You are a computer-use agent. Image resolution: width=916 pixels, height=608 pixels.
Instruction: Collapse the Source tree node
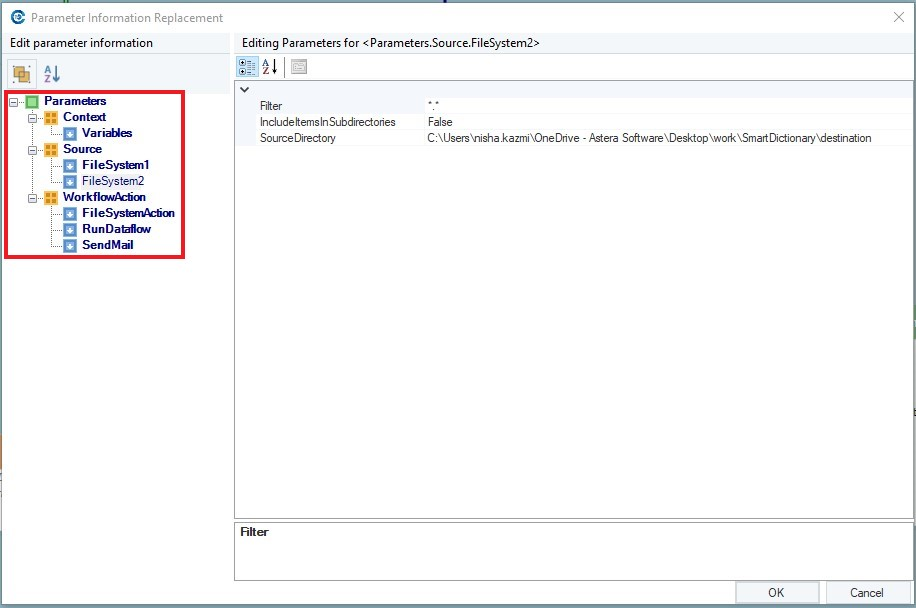(32, 149)
